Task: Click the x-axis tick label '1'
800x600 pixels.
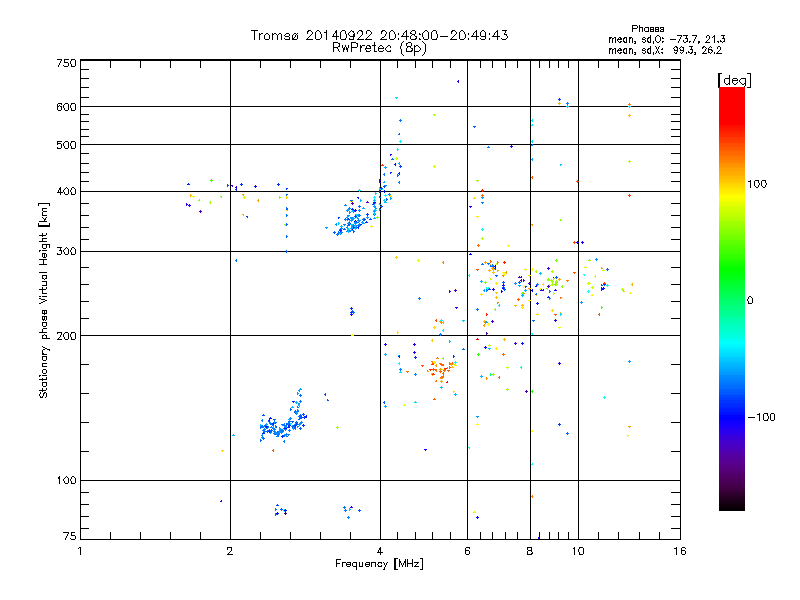Action: [x=80, y=551]
